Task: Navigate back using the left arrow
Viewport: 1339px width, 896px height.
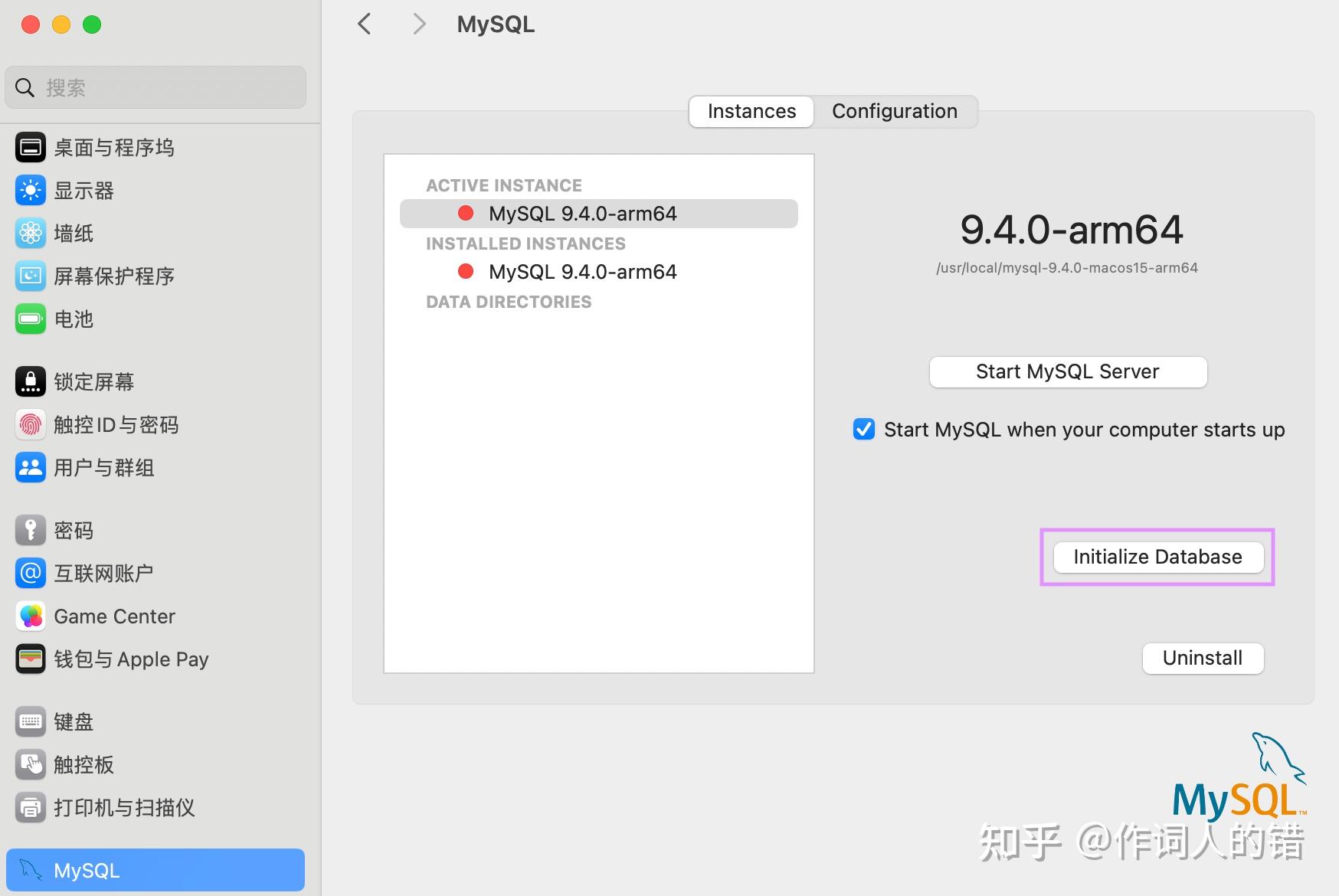Action: point(363,24)
